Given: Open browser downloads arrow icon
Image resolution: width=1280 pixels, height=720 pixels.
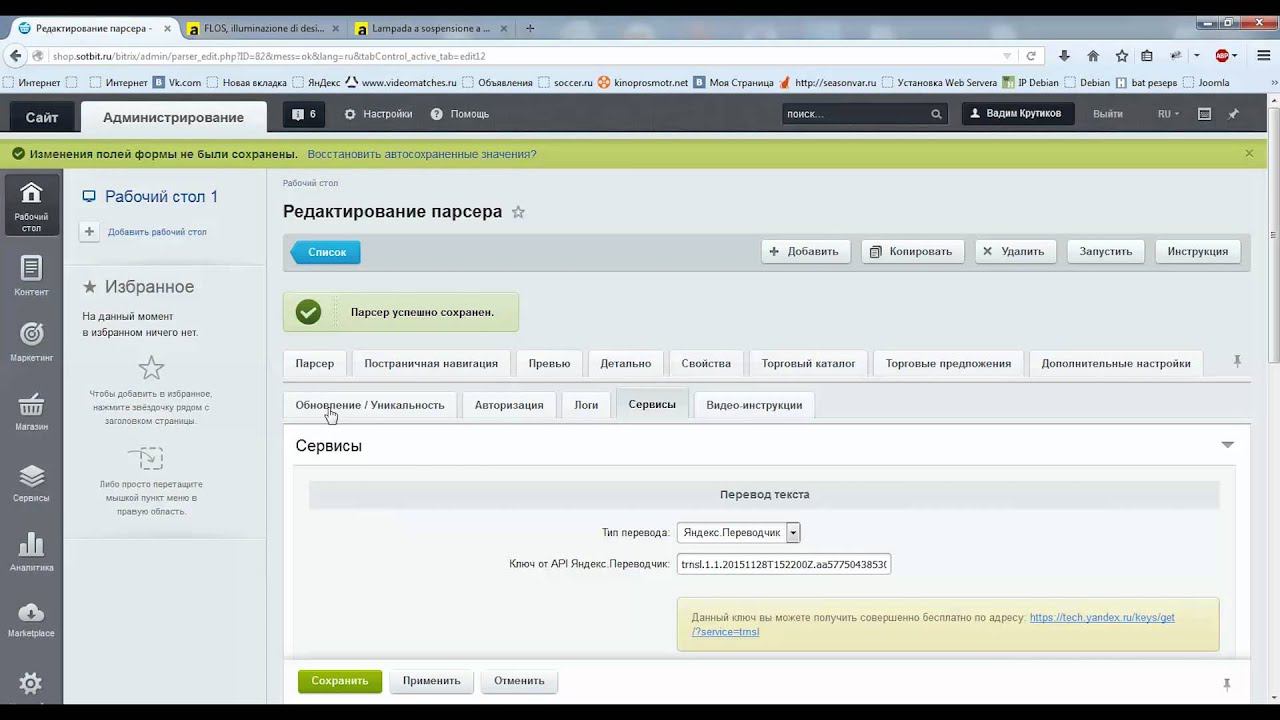Looking at the screenshot, I should coord(1064,56).
